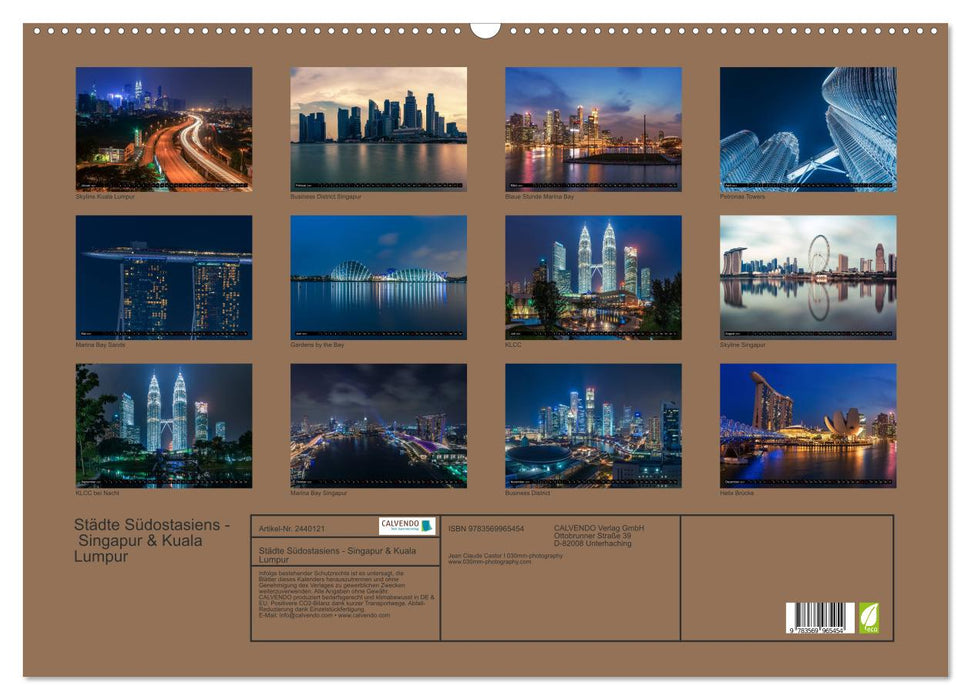Open the Marina Bay Singapur aerial photo
The height and width of the screenshot is (700, 971).
click(378, 426)
